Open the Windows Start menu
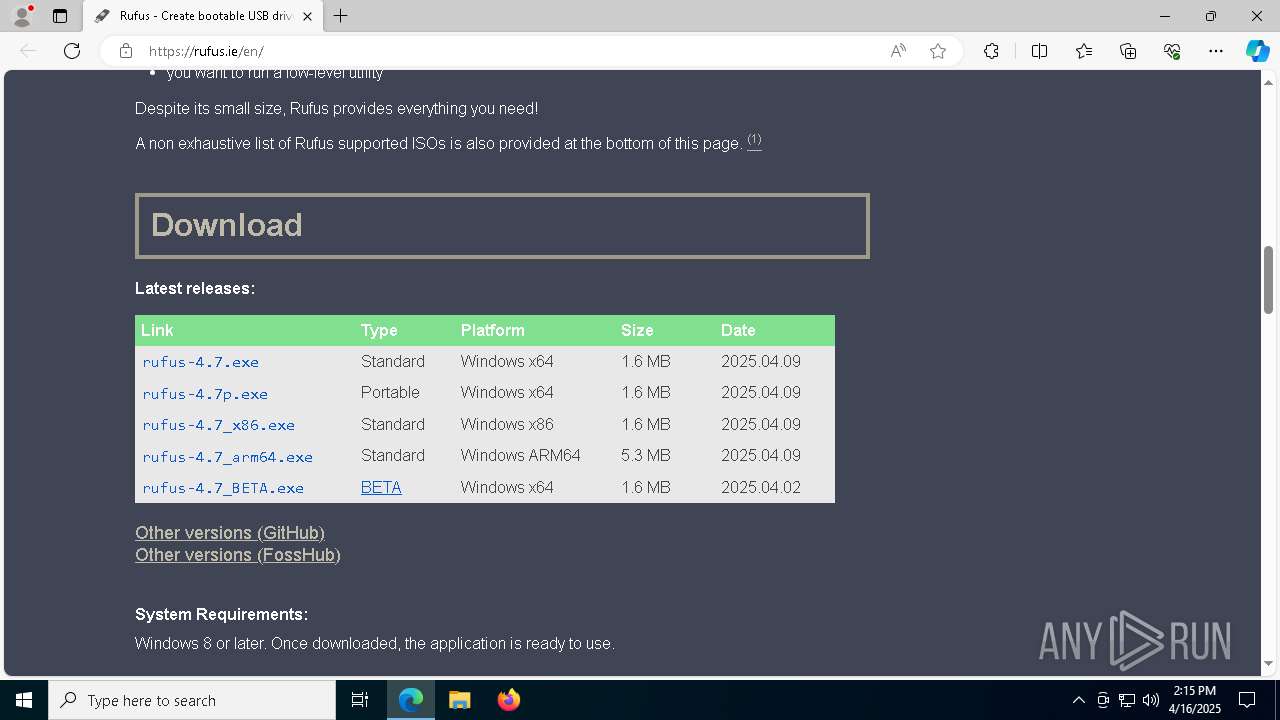This screenshot has width=1280, height=720. pyautogui.click(x=24, y=700)
